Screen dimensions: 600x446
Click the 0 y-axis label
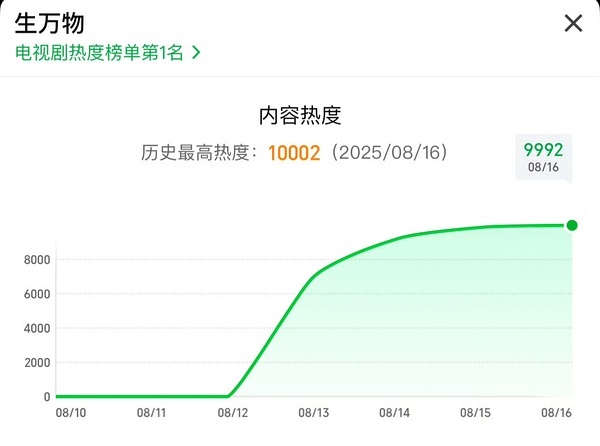(x=47, y=397)
